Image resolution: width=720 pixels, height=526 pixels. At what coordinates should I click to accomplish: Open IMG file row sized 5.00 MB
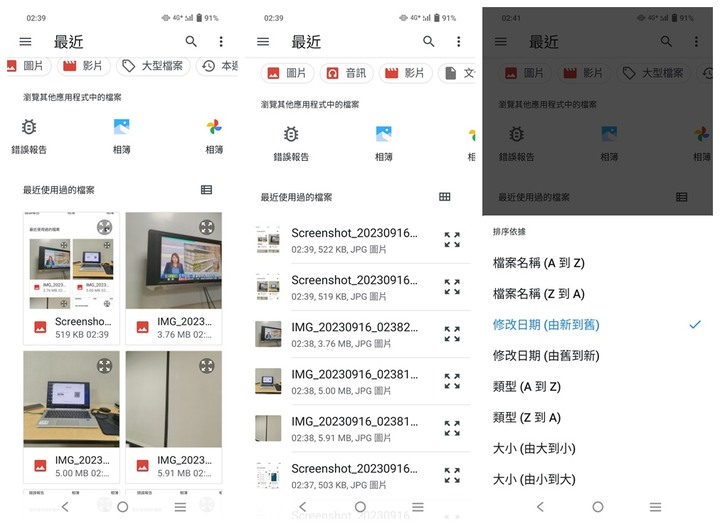(x=363, y=381)
